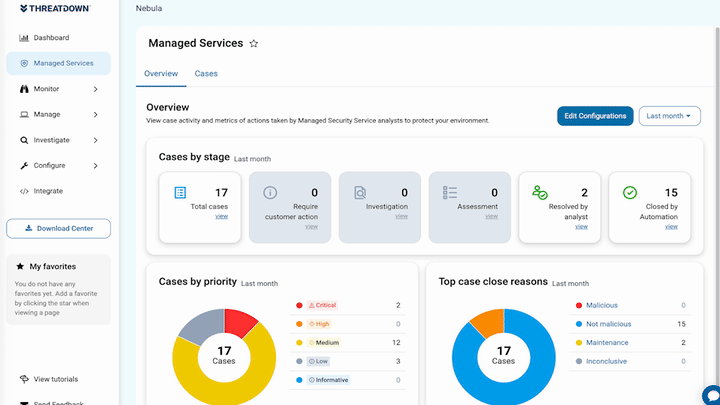This screenshot has width=720, height=405.
Task: Click the Medium priority tag
Action: point(324,343)
